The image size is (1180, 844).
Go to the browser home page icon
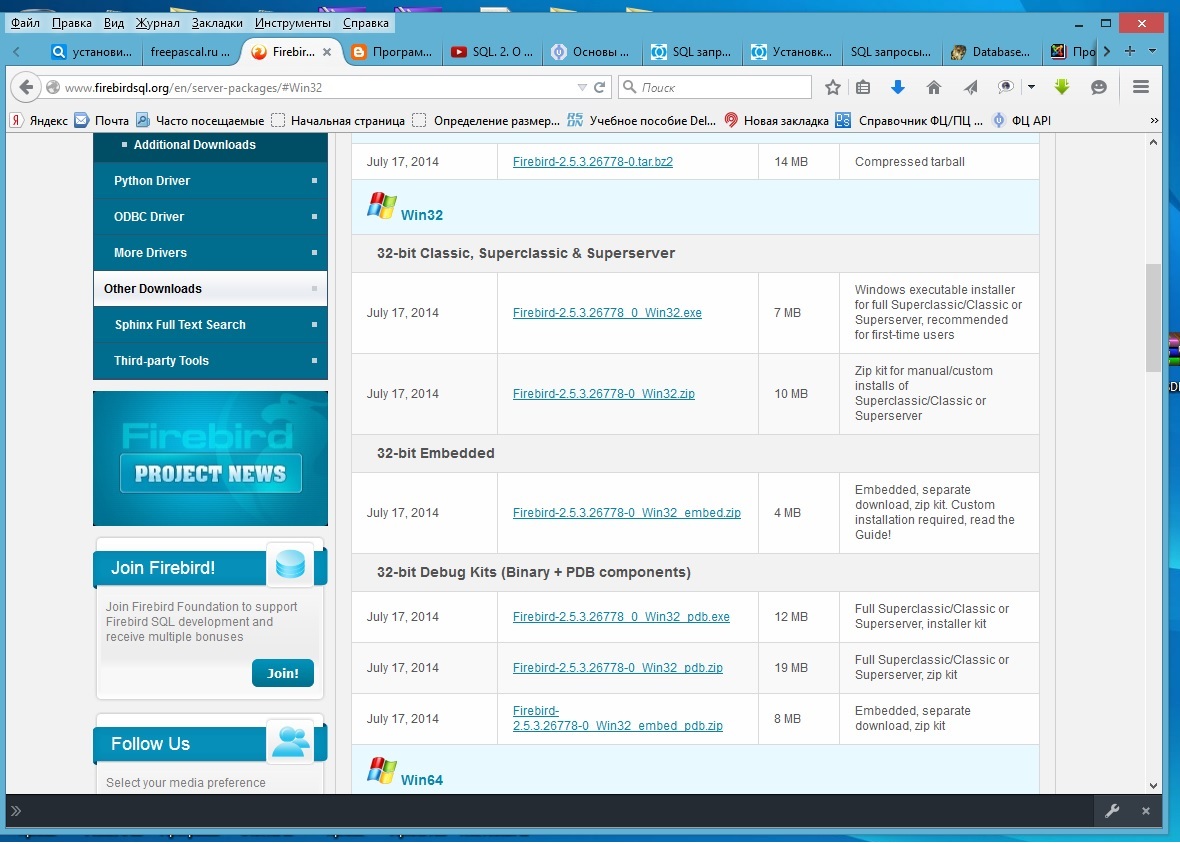(934, 88)
